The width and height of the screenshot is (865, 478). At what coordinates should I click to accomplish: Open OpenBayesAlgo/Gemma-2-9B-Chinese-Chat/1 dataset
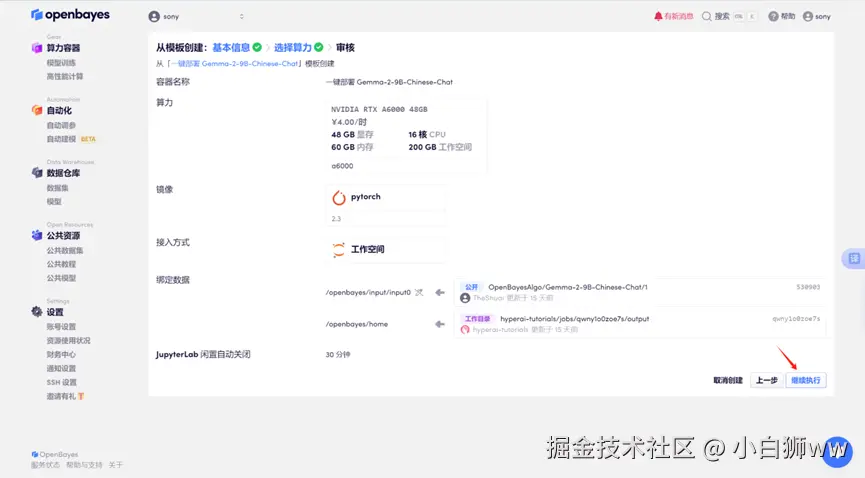coord(568,287)
